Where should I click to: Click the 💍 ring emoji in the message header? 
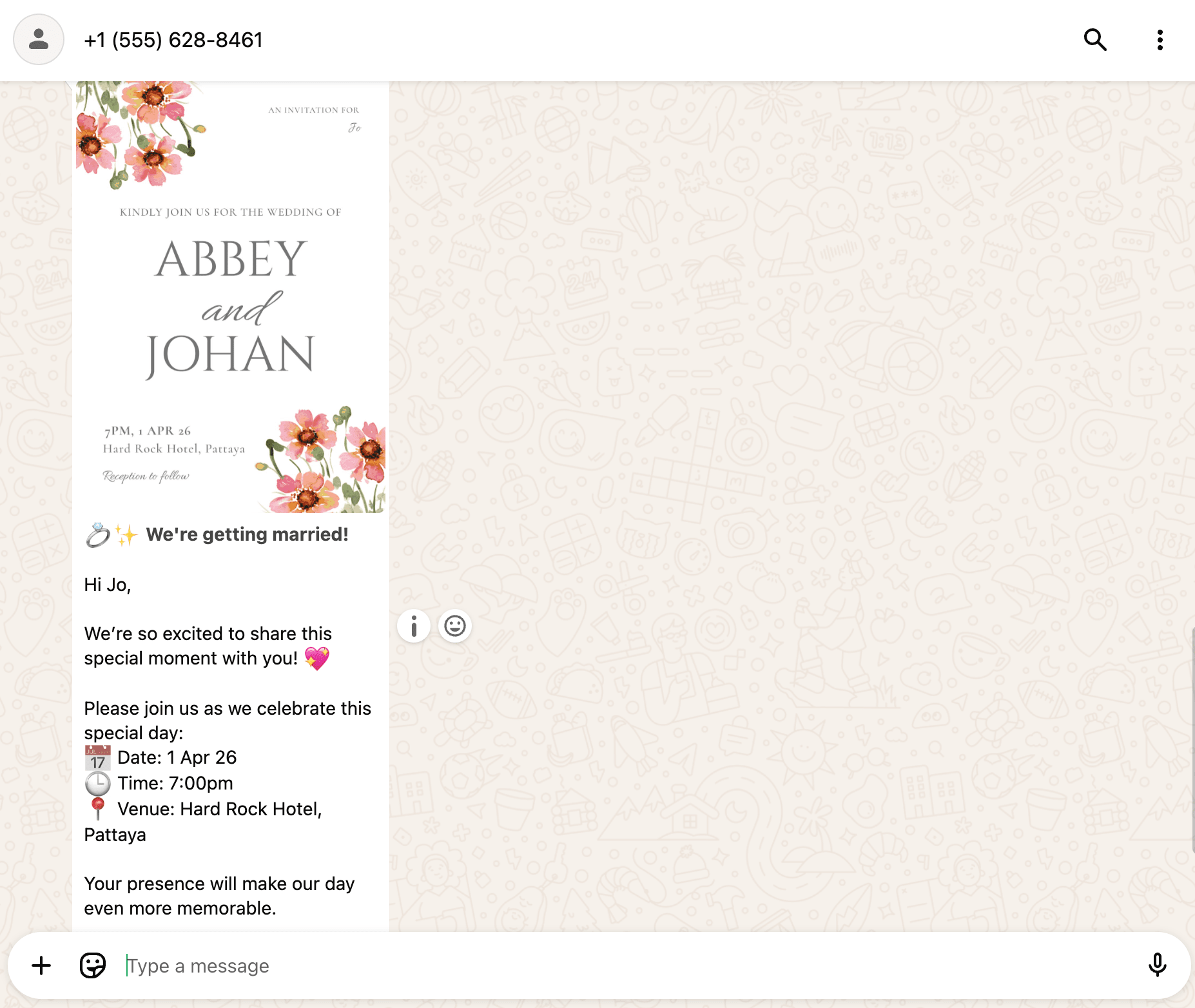point(95,534)
